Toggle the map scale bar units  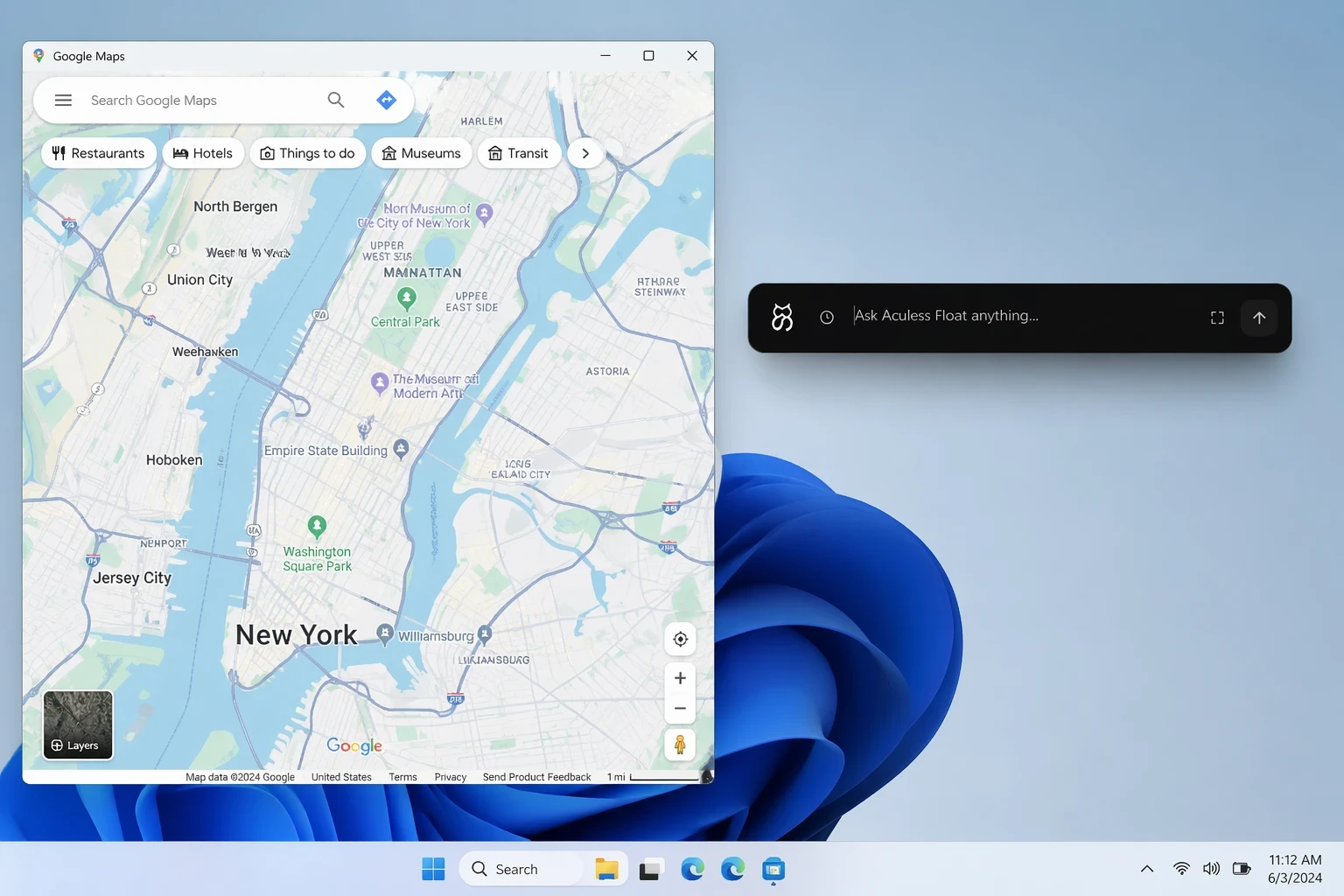pyautogui.click(x=653, y=777)
